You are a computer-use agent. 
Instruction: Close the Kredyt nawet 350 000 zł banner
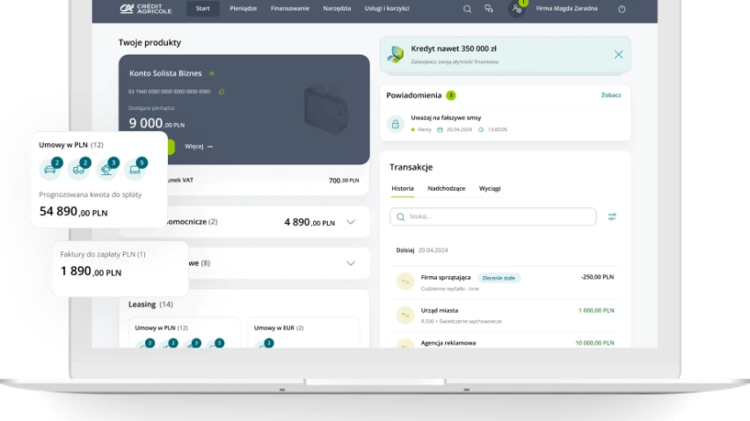(618, 55)
